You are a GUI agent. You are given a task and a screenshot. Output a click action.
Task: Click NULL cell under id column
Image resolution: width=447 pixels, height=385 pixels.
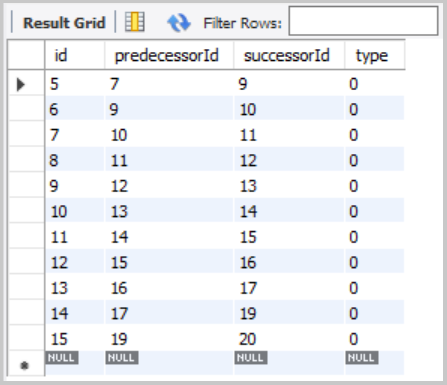tap(75, 363)
